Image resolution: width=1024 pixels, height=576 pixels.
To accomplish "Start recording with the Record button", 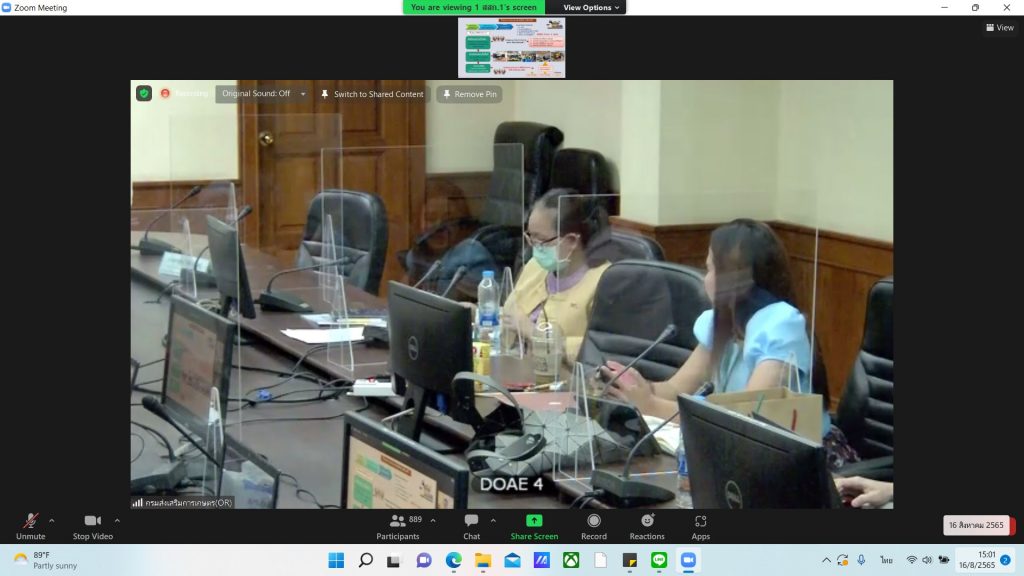I will click(x=594, y=526).
